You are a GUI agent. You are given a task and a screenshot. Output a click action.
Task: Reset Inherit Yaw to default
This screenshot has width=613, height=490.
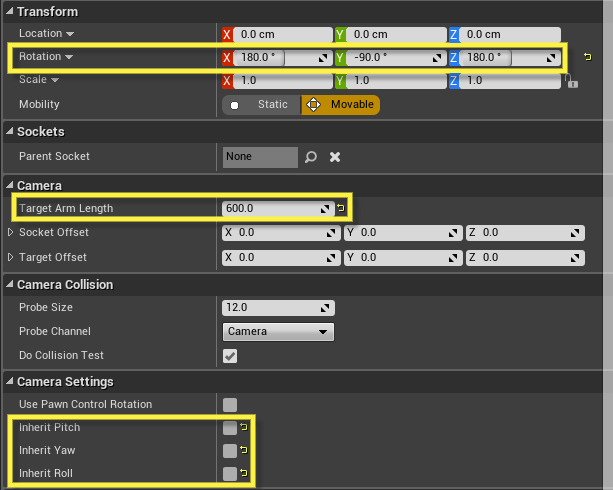(x=244, y=451)
